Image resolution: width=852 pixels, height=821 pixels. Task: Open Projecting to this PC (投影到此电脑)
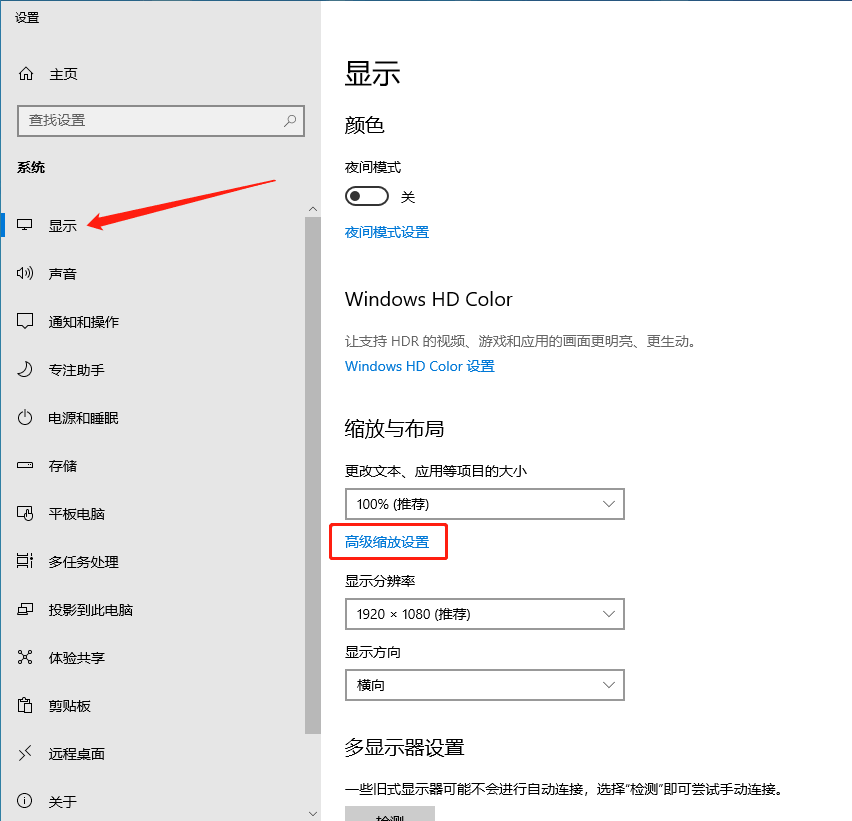pyautogui.click(x=91, y=610)
